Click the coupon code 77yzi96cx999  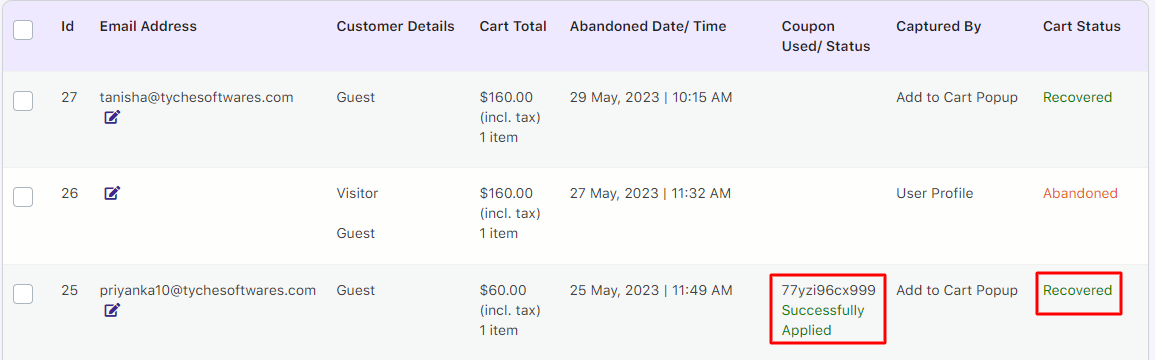click(828, 290)
